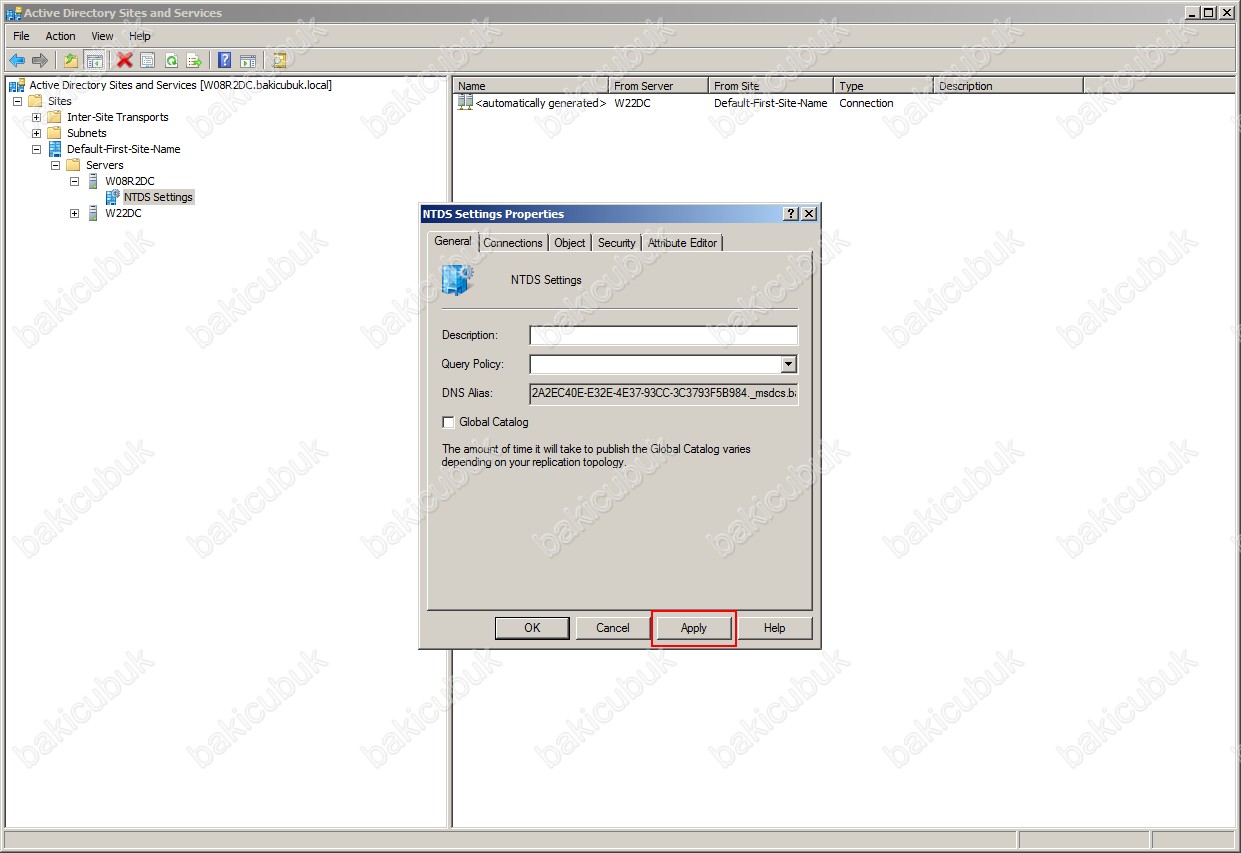Toggle the Show/Hide Console Tree icon
This screenshot has height=853, width=1241.
[x=94, y=60]
